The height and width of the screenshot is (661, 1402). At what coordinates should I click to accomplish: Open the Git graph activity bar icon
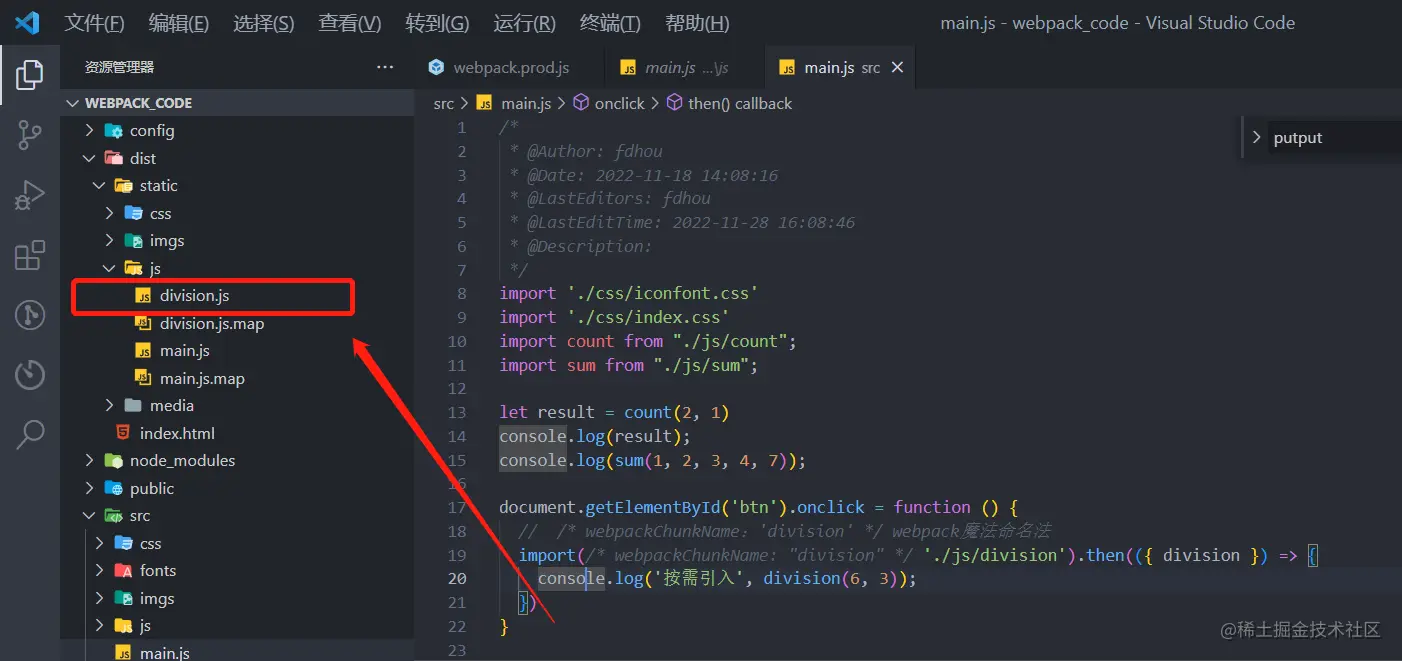point(30,315)
